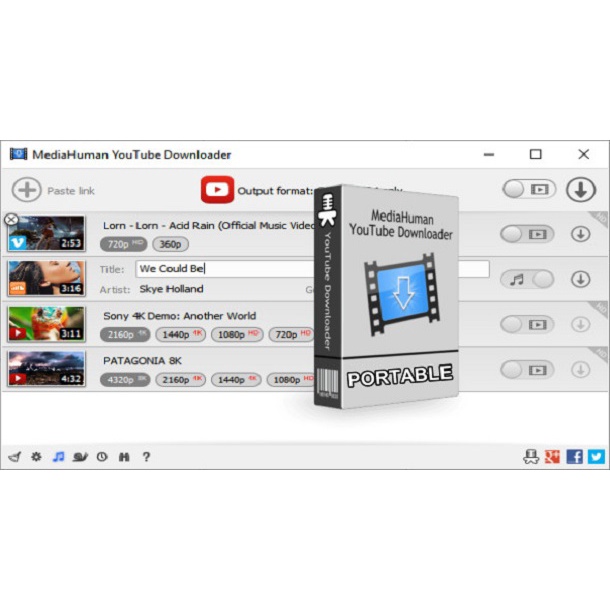The height and width of the screenshot is (610, 610).
Task: Click the binoculars search icon
Action: point(124,457)
